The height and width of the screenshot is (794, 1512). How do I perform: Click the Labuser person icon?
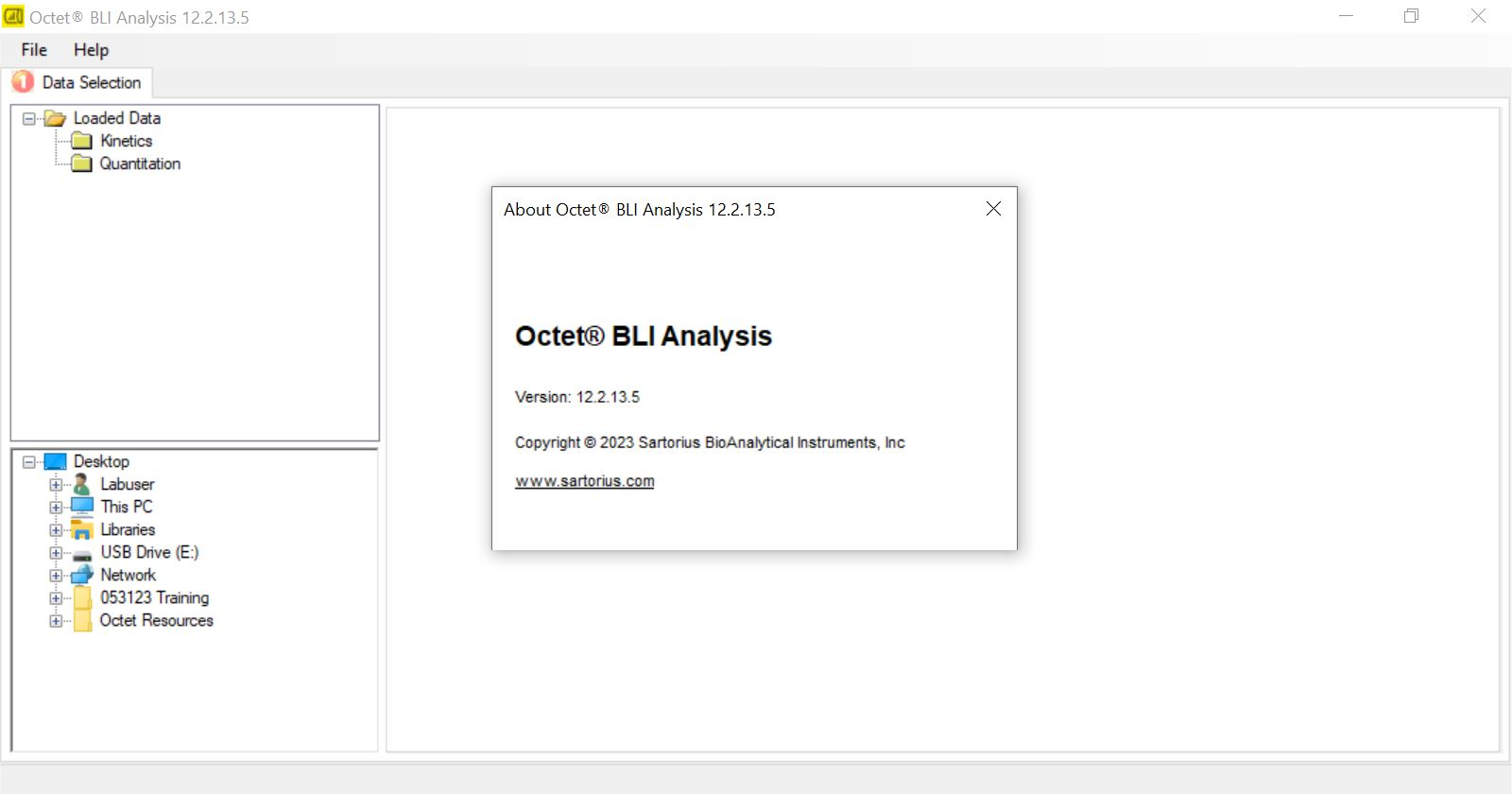82,484
